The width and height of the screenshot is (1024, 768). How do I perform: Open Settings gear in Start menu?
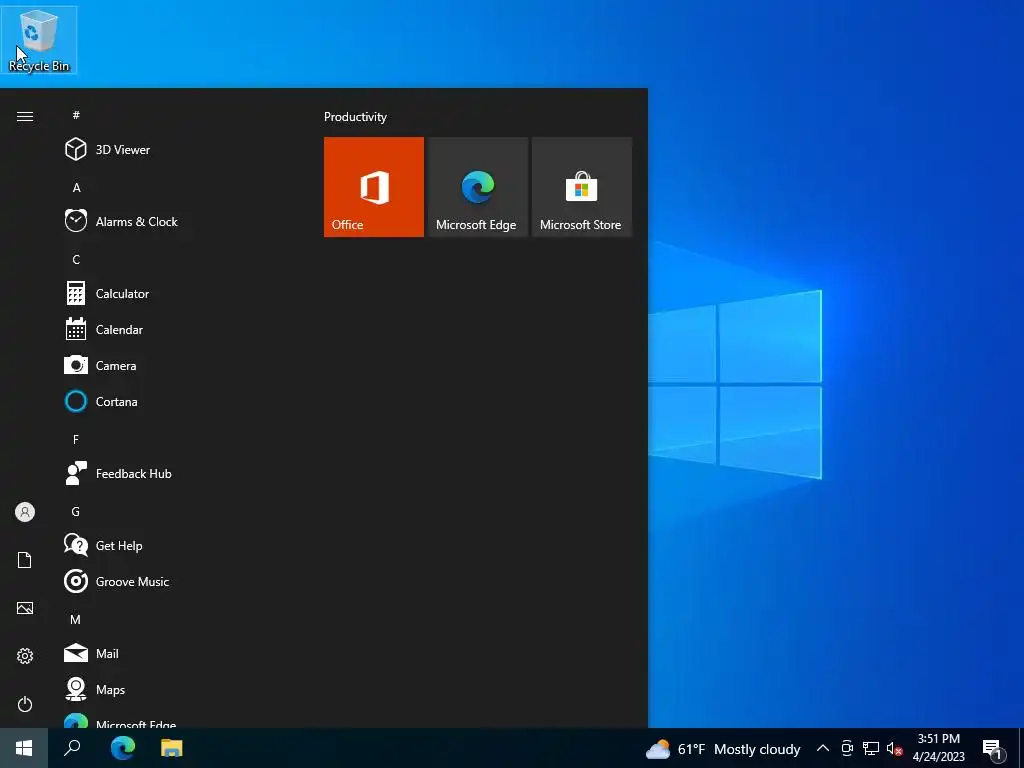[x=25, y=656]
